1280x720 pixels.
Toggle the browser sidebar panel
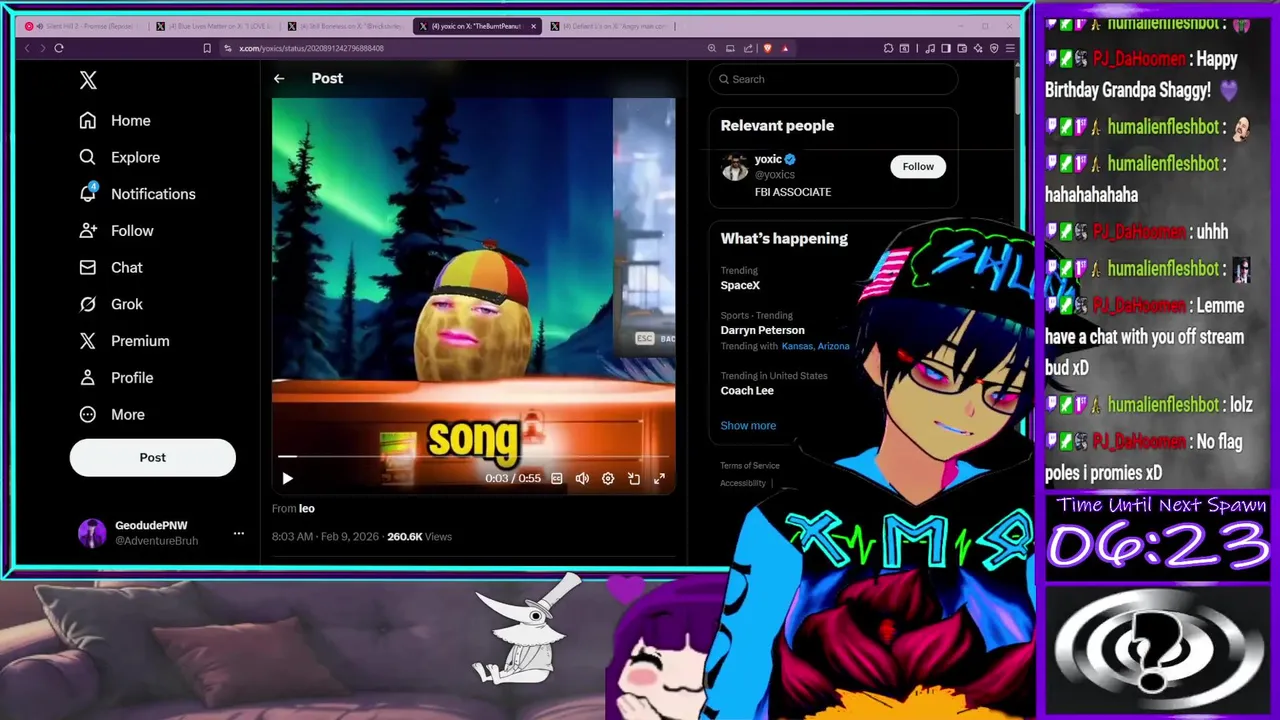tap(946, 48)
